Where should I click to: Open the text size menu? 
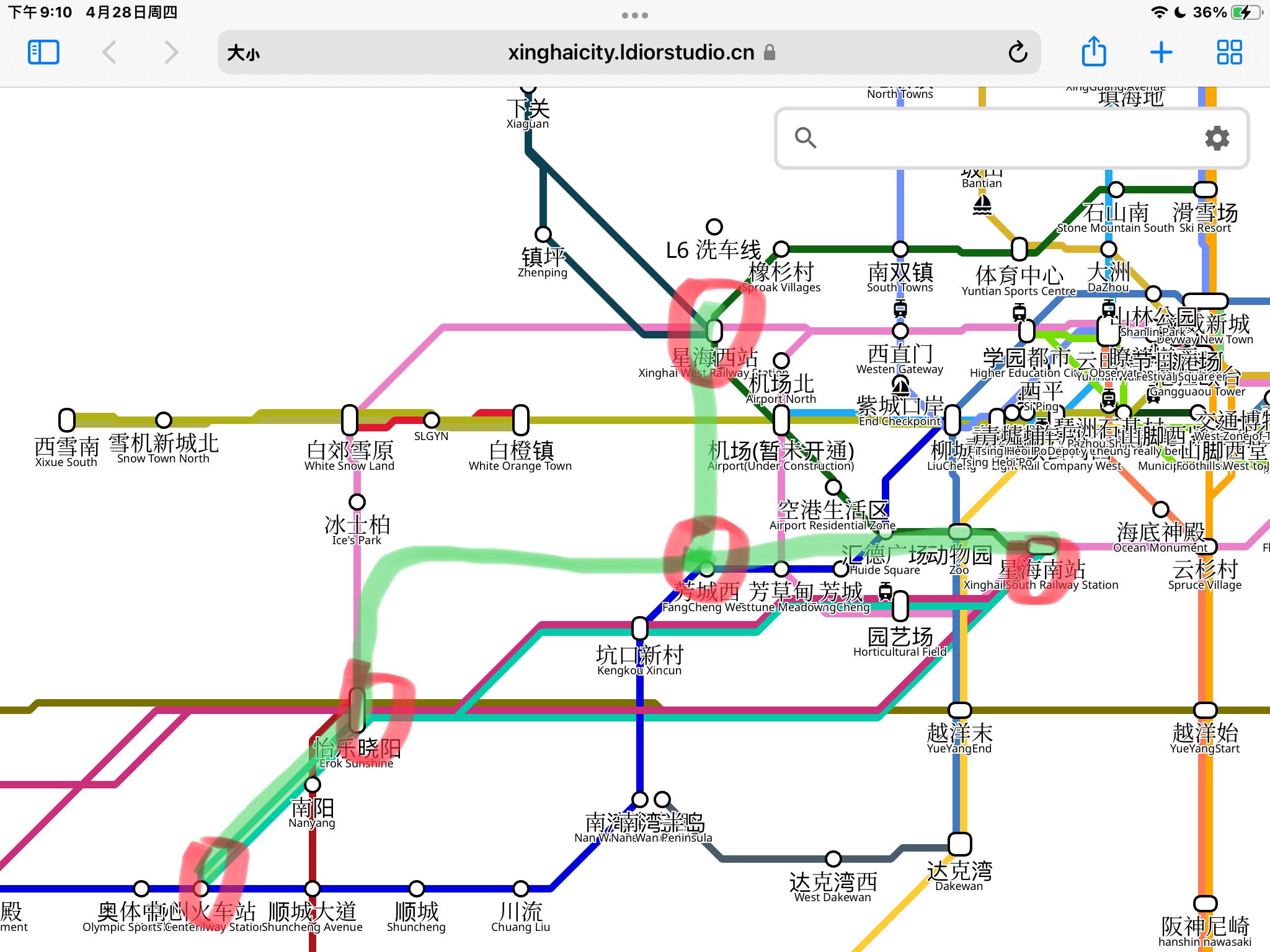click(243, 53)
